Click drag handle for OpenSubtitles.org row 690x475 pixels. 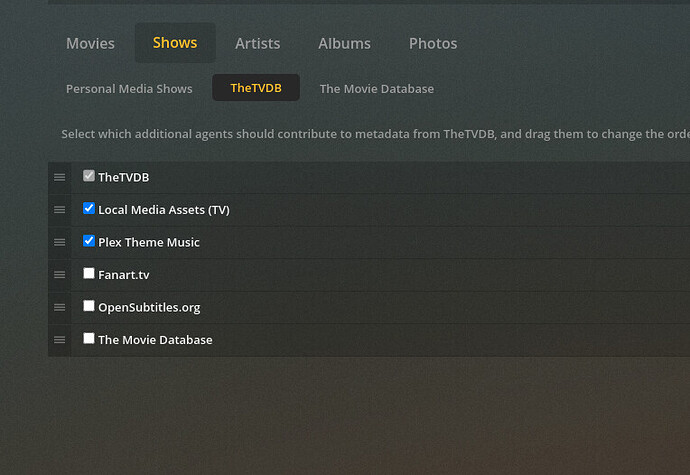coord(59,307)
